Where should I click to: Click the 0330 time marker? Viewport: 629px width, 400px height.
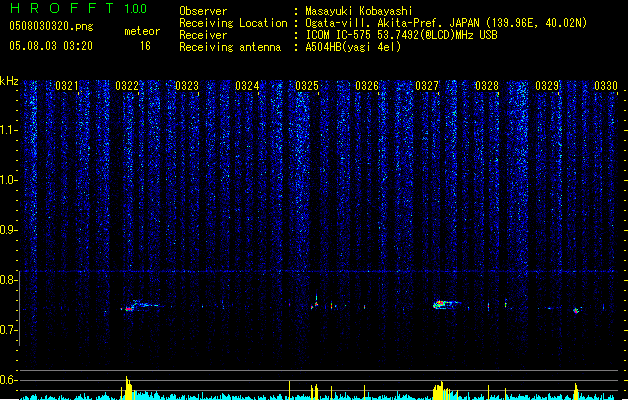click(x=606, y=86)
